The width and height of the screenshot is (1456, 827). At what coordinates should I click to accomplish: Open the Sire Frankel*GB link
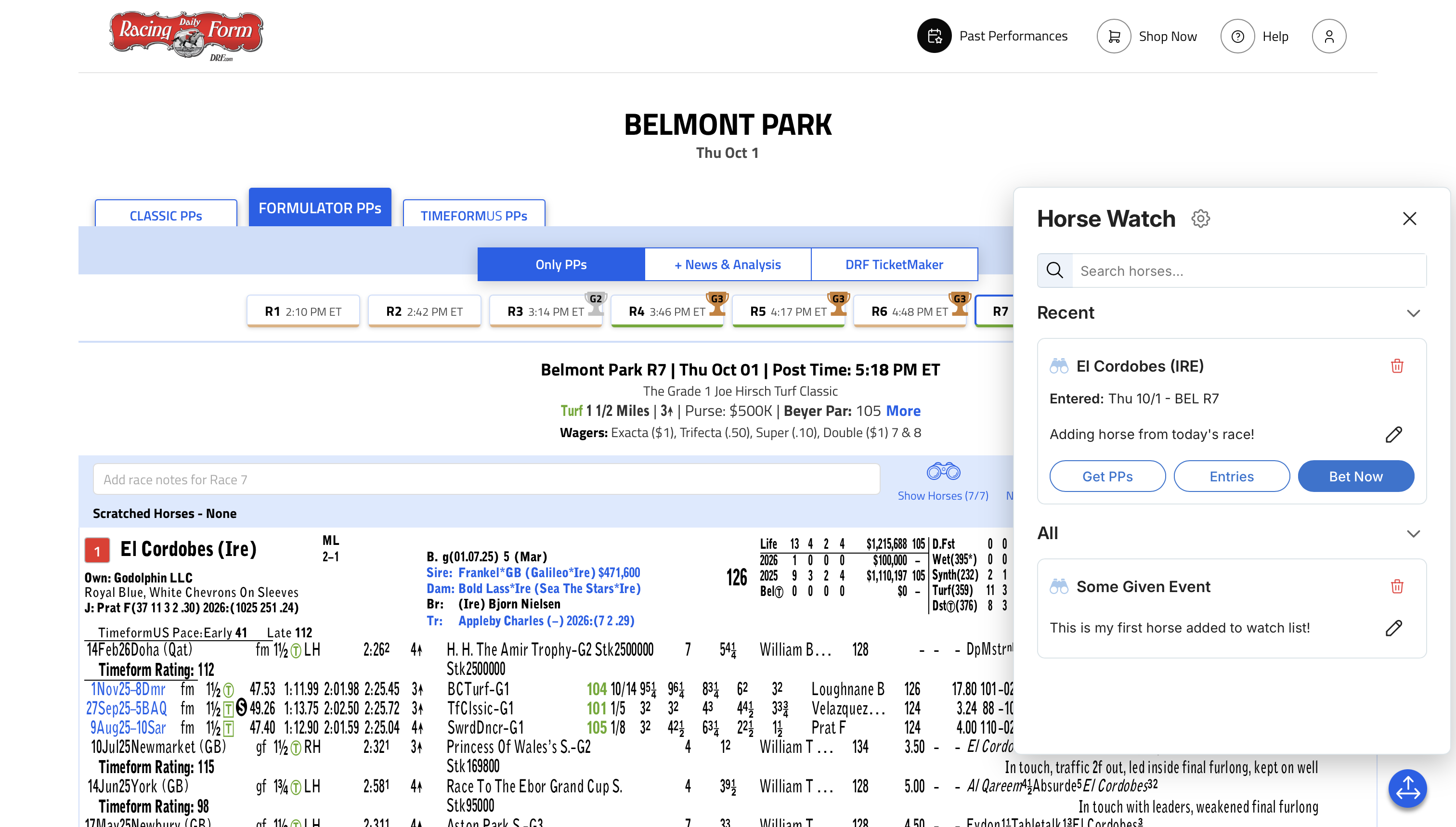coord(533,572)
